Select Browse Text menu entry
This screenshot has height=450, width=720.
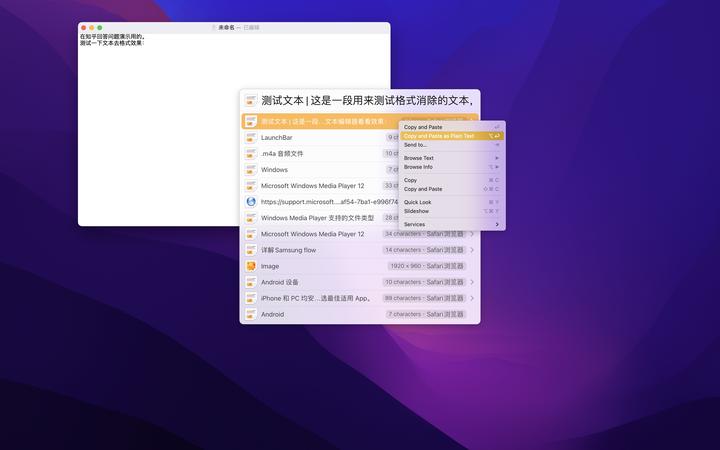452,158
